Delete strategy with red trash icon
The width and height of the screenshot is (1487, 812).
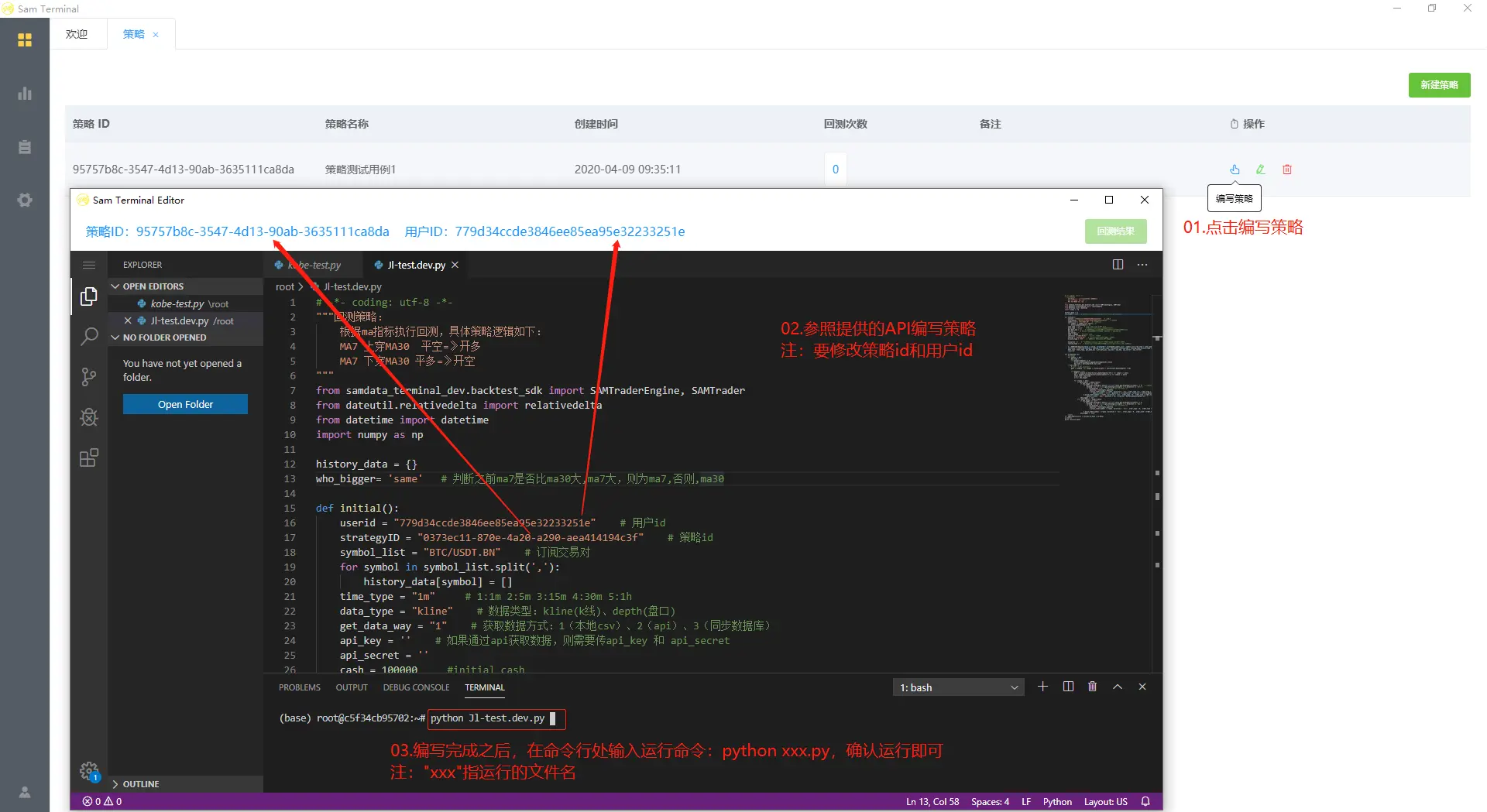[x=1287, y=169]
